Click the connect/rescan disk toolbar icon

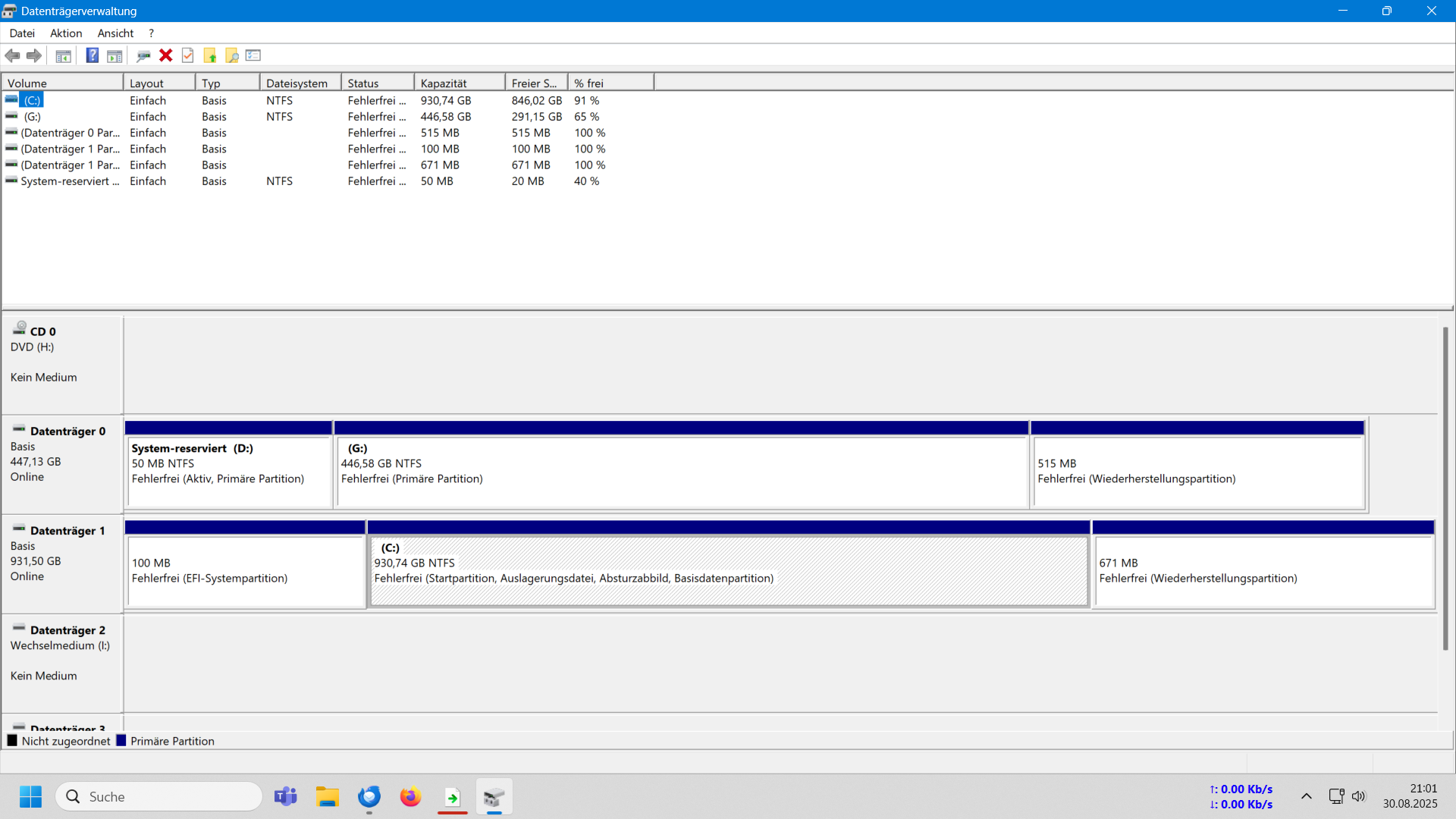click(143, 55)
